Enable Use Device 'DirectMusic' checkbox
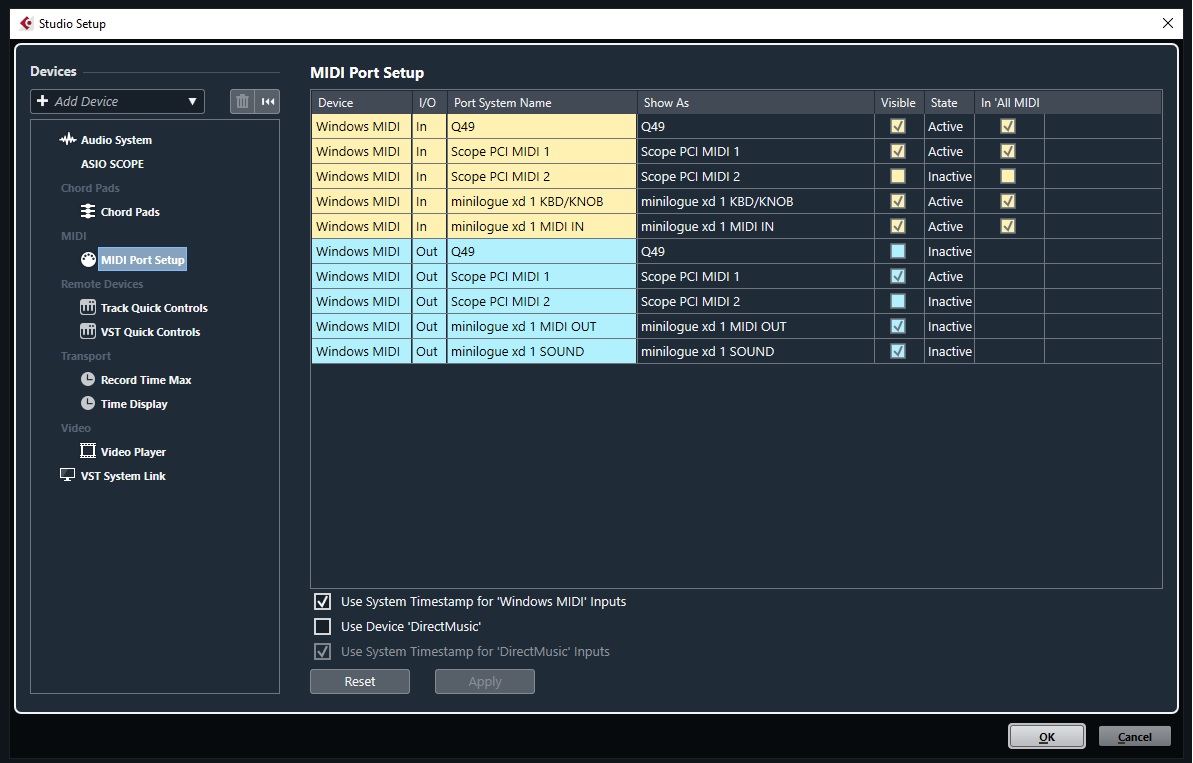Viewport: 1193px width, 763px height. point(323,627)
